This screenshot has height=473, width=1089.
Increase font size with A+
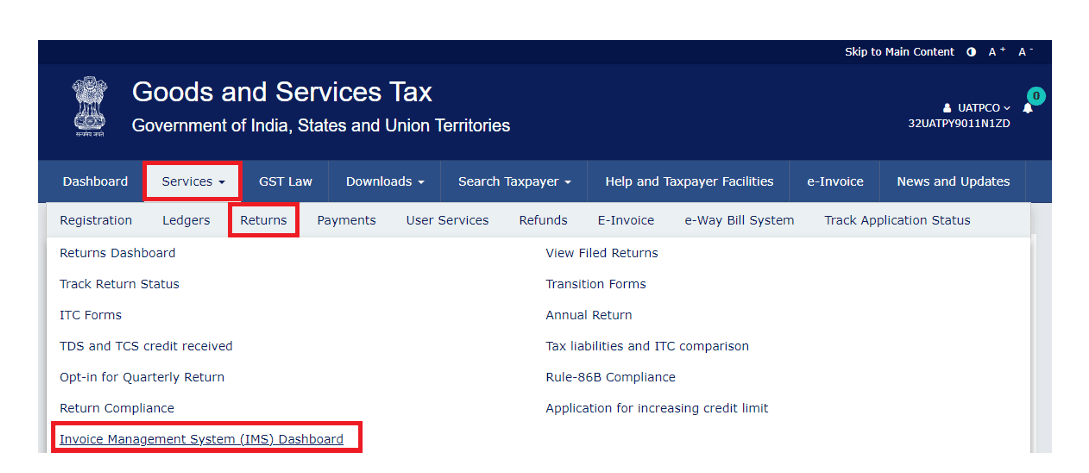[997, 52]
